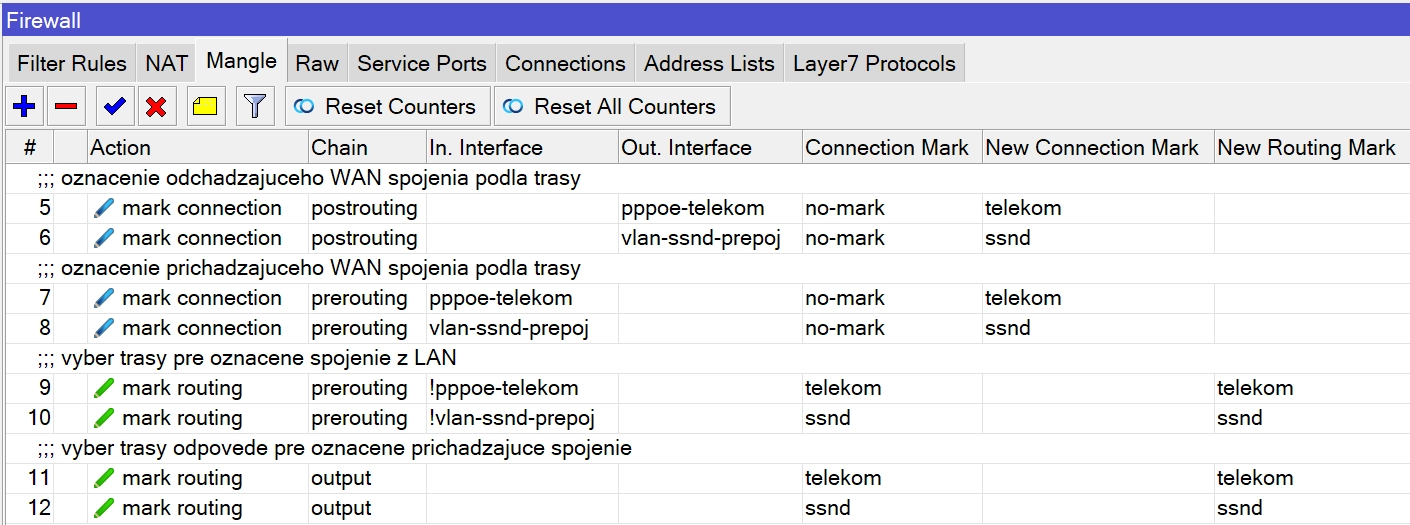The height and width of the screenshot is (525, 1410).
Task: Click pencil icon of rule 5
Action: click(104, 208)
